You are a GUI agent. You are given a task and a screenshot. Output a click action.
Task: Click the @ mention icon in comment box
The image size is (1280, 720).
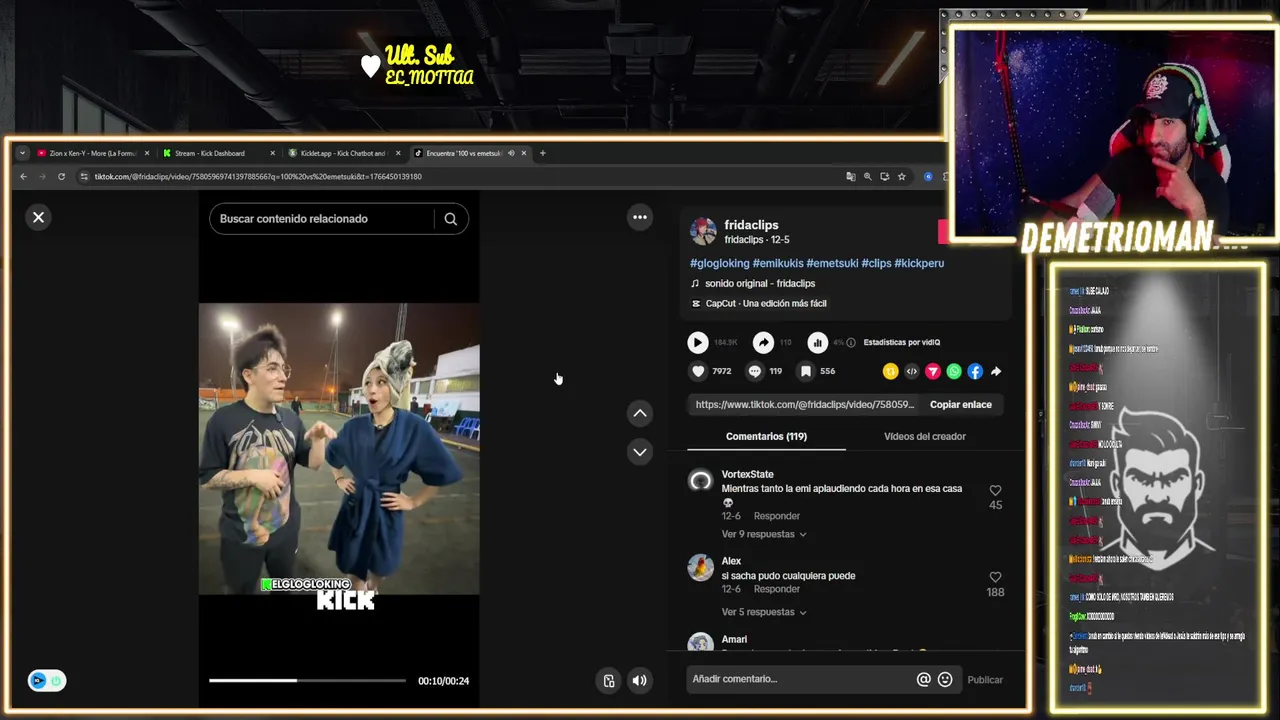(x=923, y=679)
